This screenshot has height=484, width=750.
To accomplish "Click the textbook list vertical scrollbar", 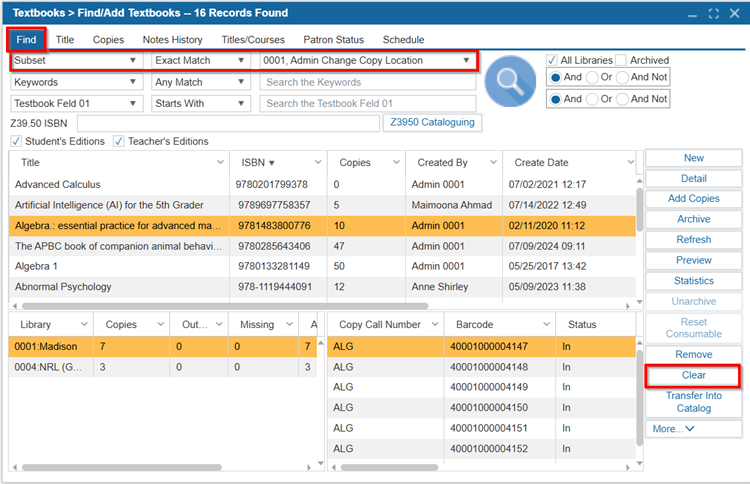I will click(x=640, y=209).
